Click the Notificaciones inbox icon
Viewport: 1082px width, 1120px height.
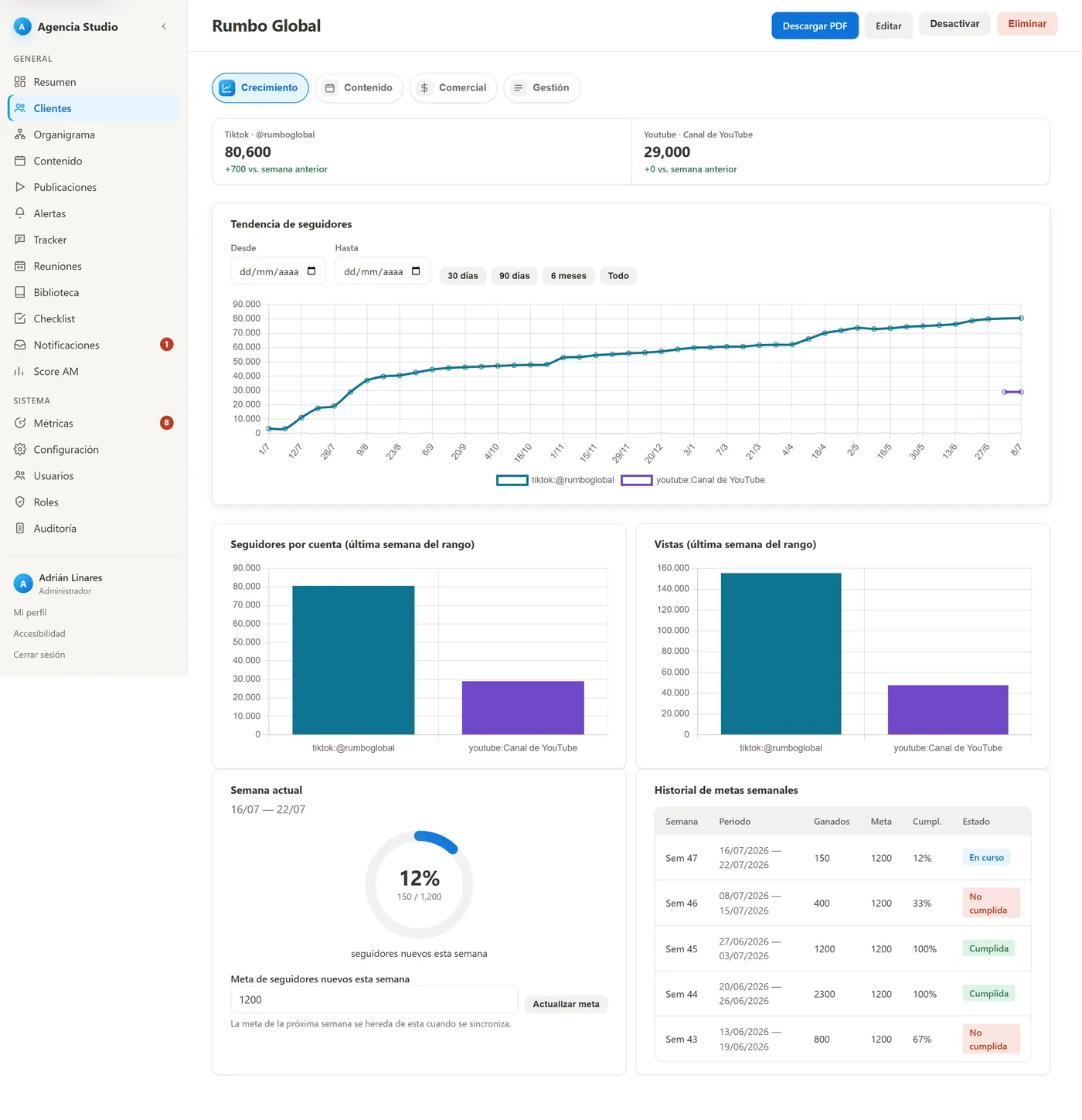[20, 345]
